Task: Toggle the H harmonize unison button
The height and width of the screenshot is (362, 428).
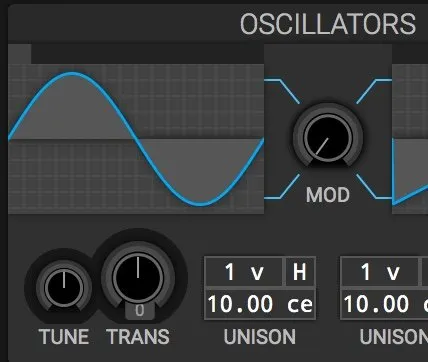Action: [x=300, y=272]
